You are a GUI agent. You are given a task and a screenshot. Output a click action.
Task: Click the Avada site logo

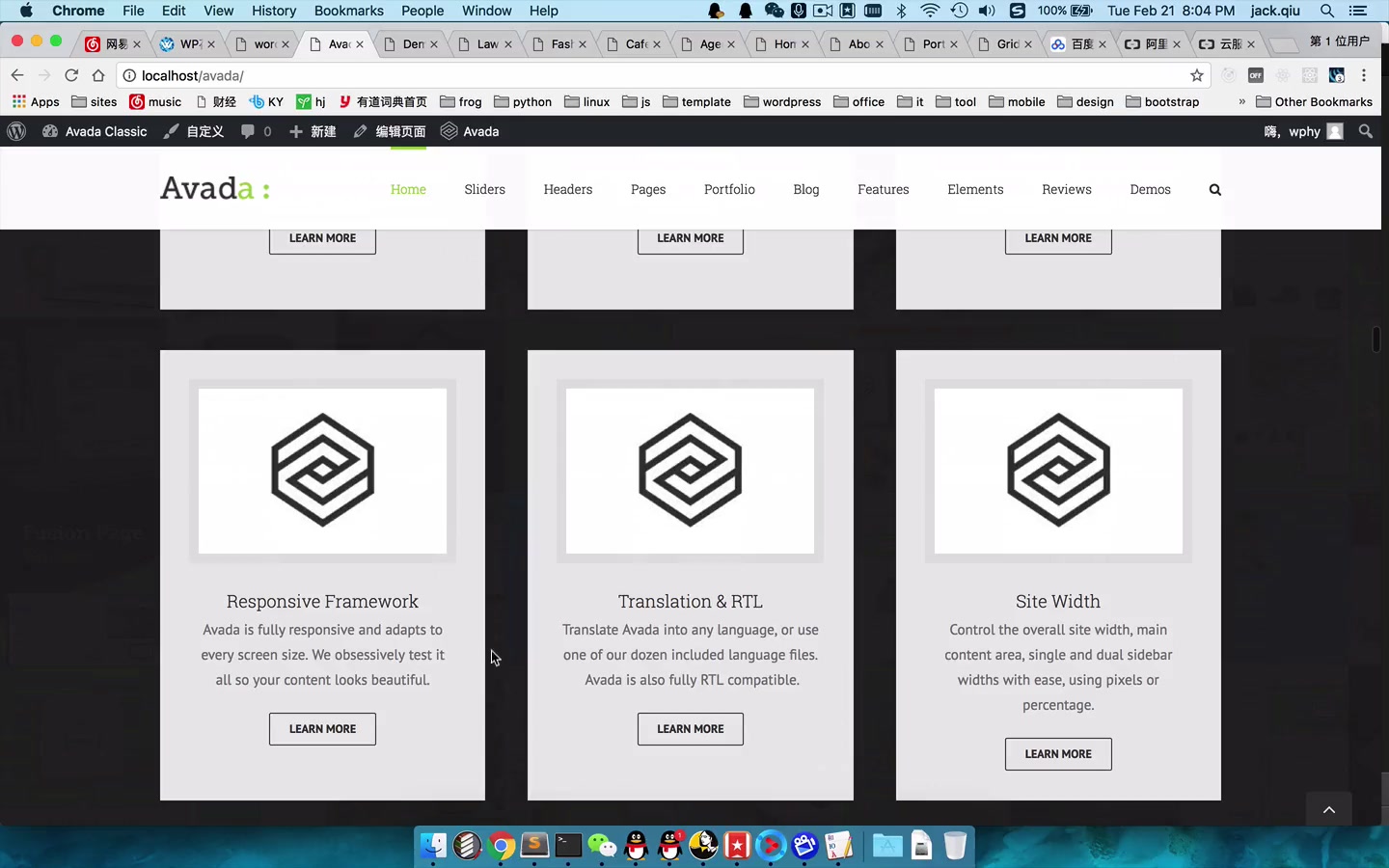[x=215, y=188]
